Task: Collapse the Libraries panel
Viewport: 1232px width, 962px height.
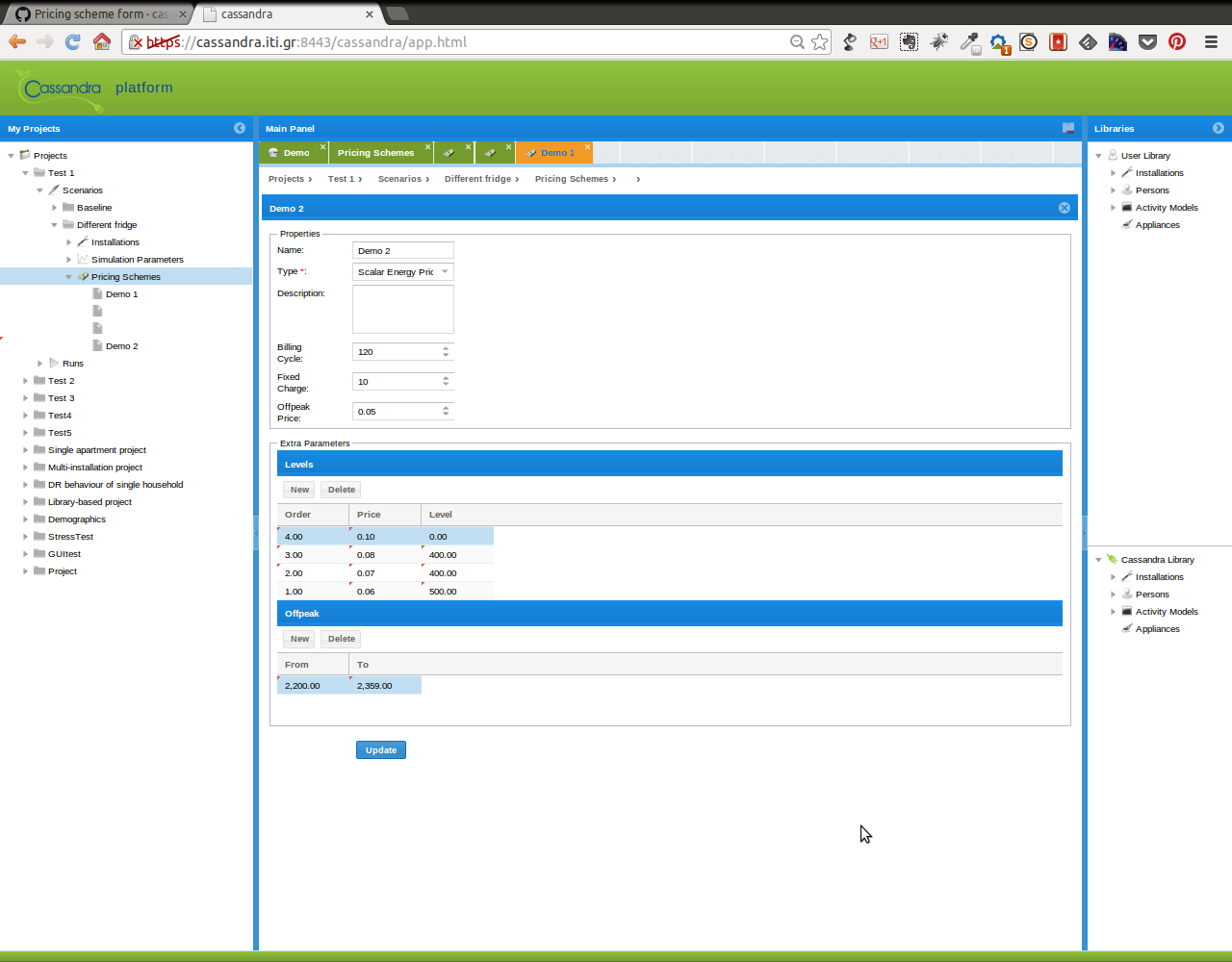Action: click(1219, 128)
